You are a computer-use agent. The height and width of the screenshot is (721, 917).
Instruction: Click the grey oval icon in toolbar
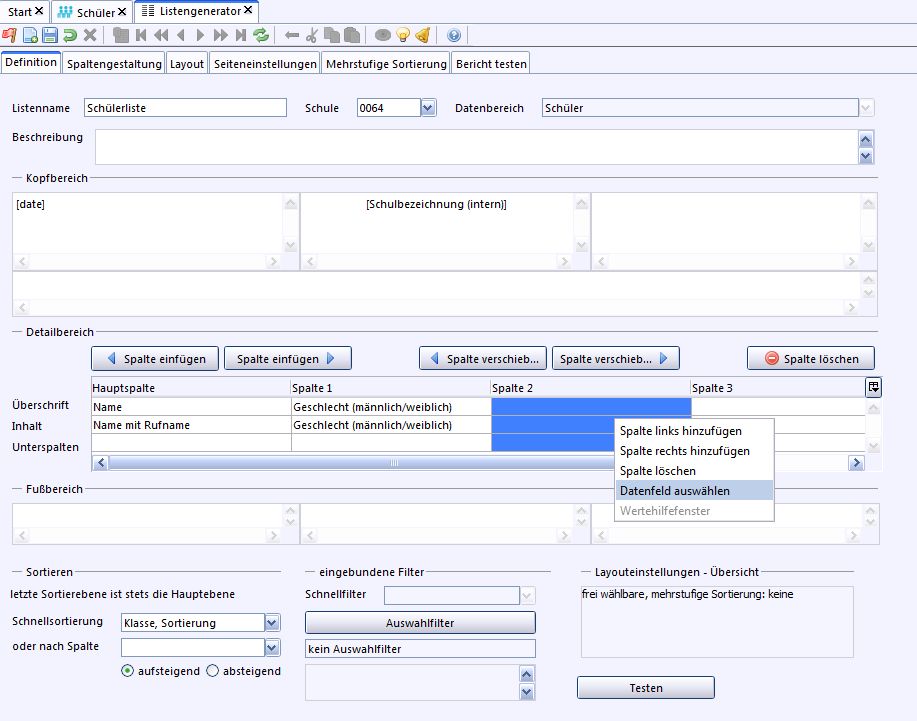[x=382, y=36]
